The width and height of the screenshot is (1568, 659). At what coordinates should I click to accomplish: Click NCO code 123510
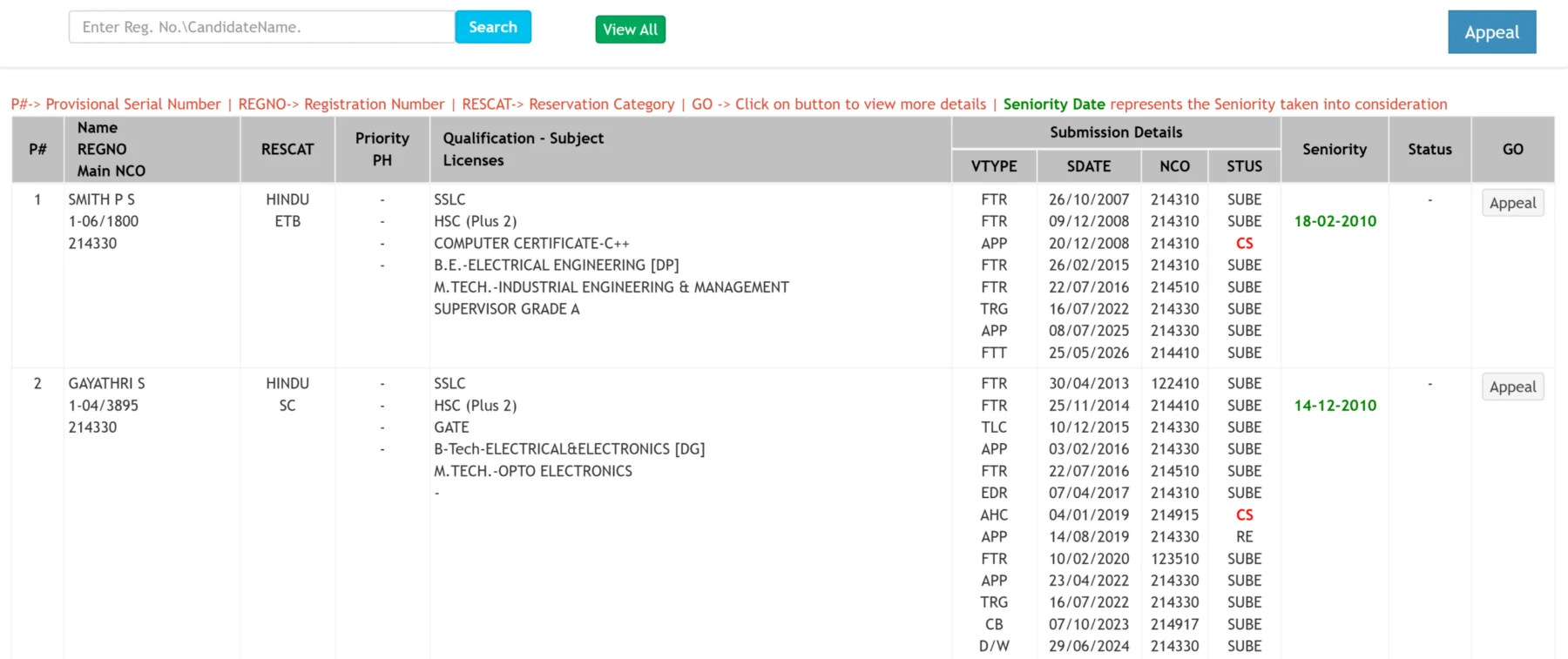(x=1174, y=559)
